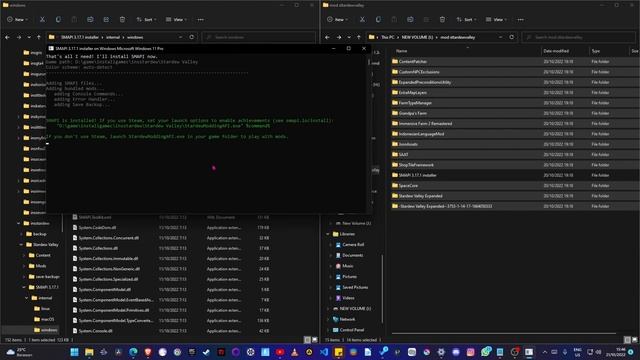
Task: Select System.Console.dll file in left window
Action: click(171, 331)
